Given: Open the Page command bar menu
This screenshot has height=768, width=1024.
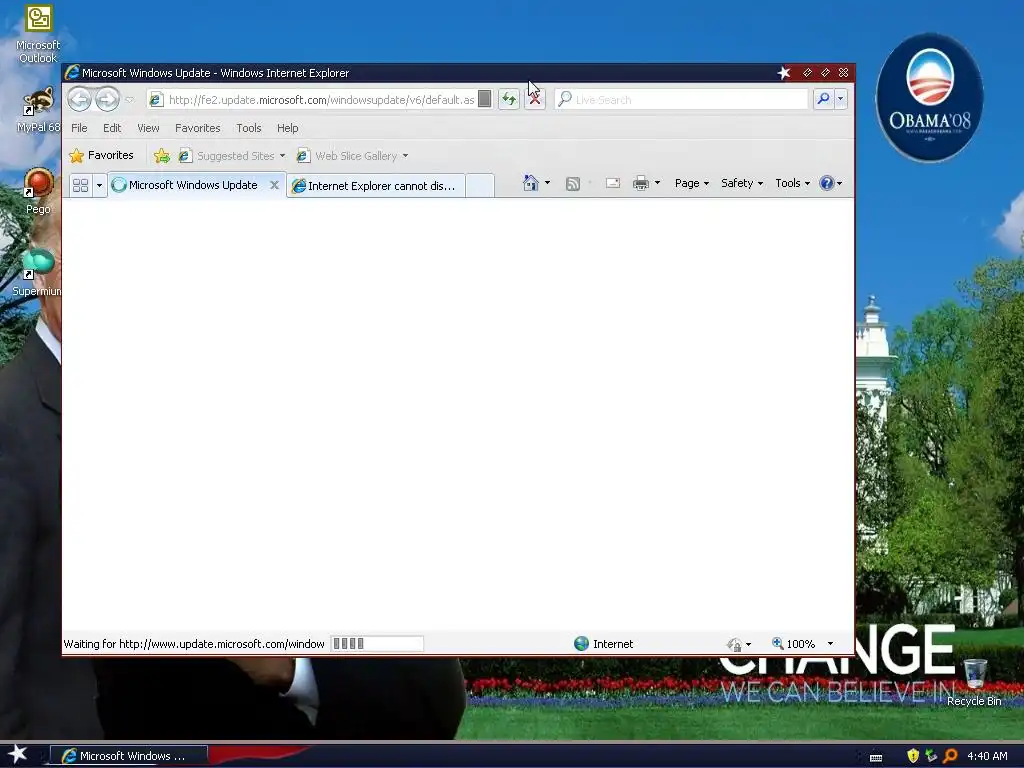Looking at the screenshot, I should pyautogui.click(x=692, y=184).
